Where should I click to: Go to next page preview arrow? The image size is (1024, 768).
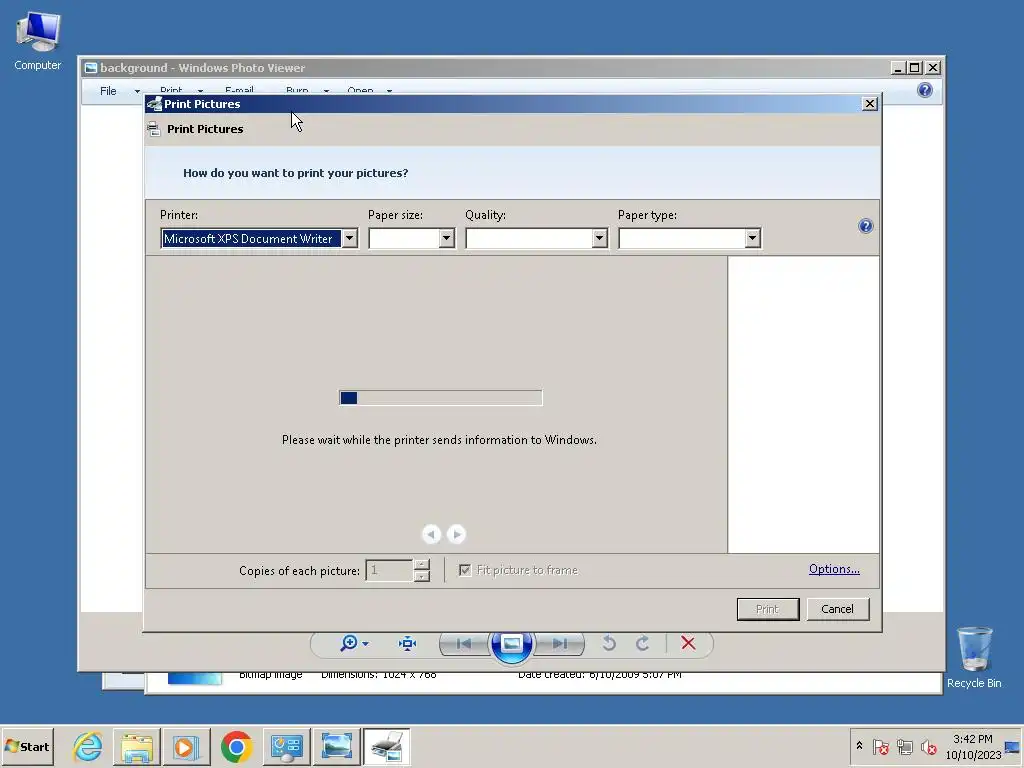(456, 534)
